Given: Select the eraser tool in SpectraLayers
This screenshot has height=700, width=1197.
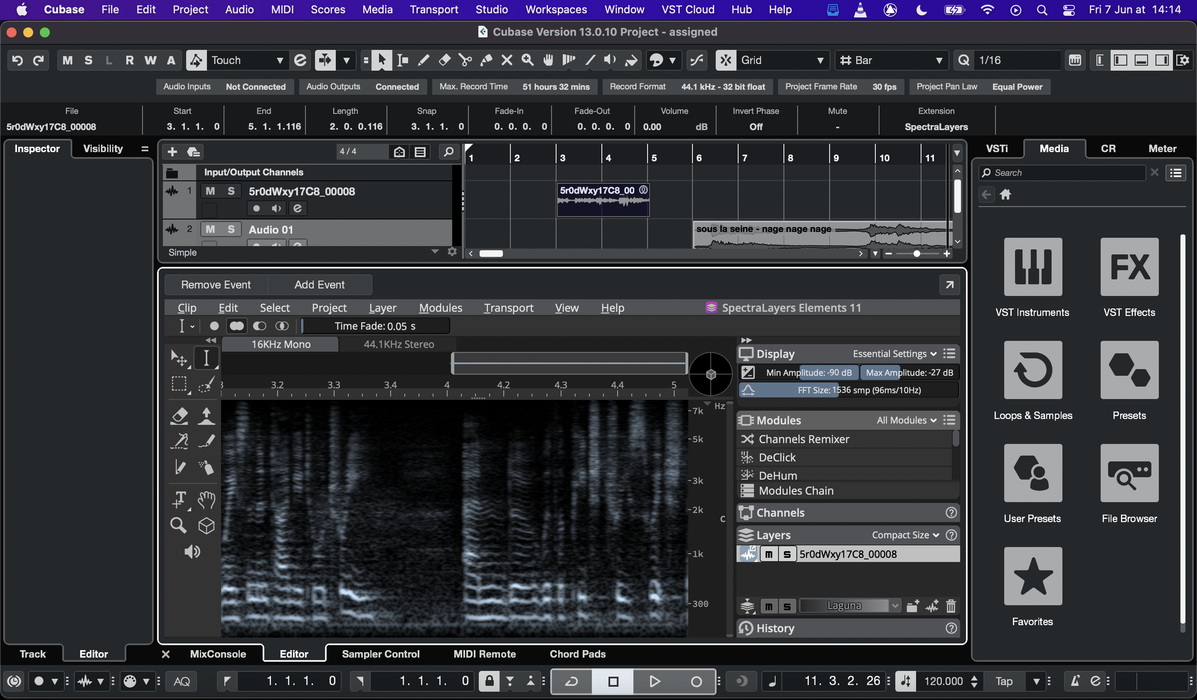Looking at the screenshot, I should pos(180,416).
